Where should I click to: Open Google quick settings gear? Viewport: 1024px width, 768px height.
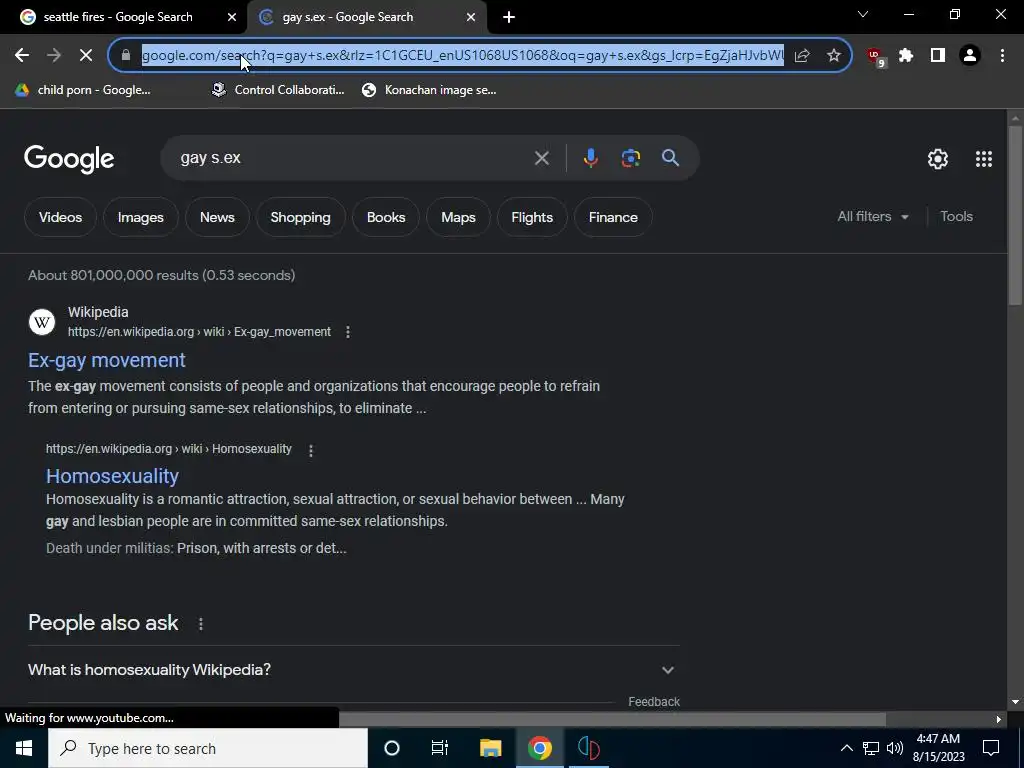[x=938, y=159]
